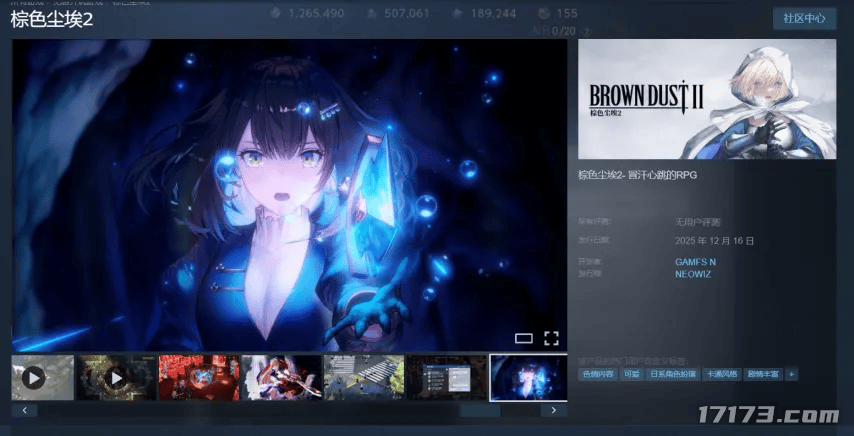Screen dimensions: 854x436
Task: Click the theater mode rectangle icon
Action: tap(524, 338)
